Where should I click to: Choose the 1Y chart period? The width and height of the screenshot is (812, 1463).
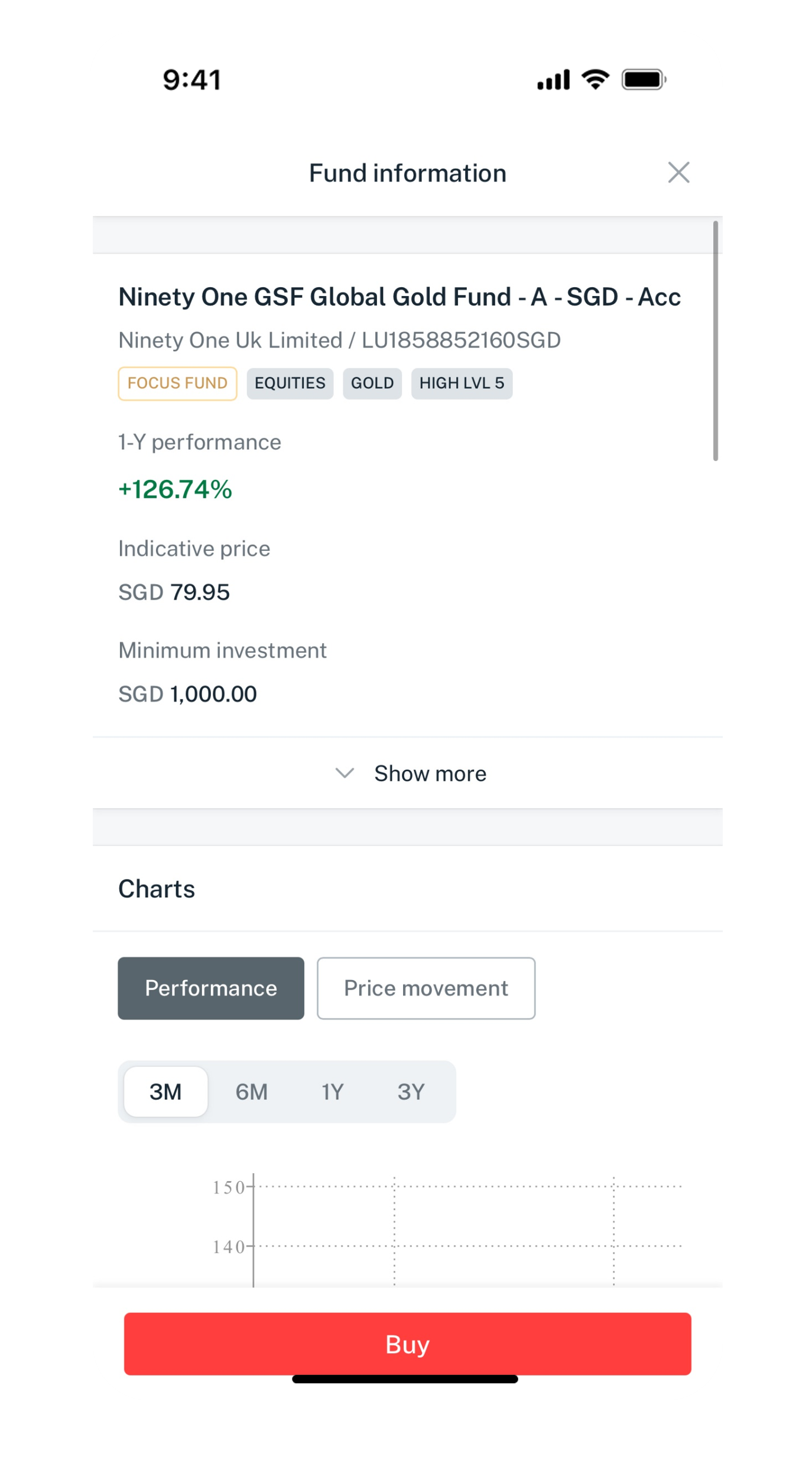tap(332, 1092)
